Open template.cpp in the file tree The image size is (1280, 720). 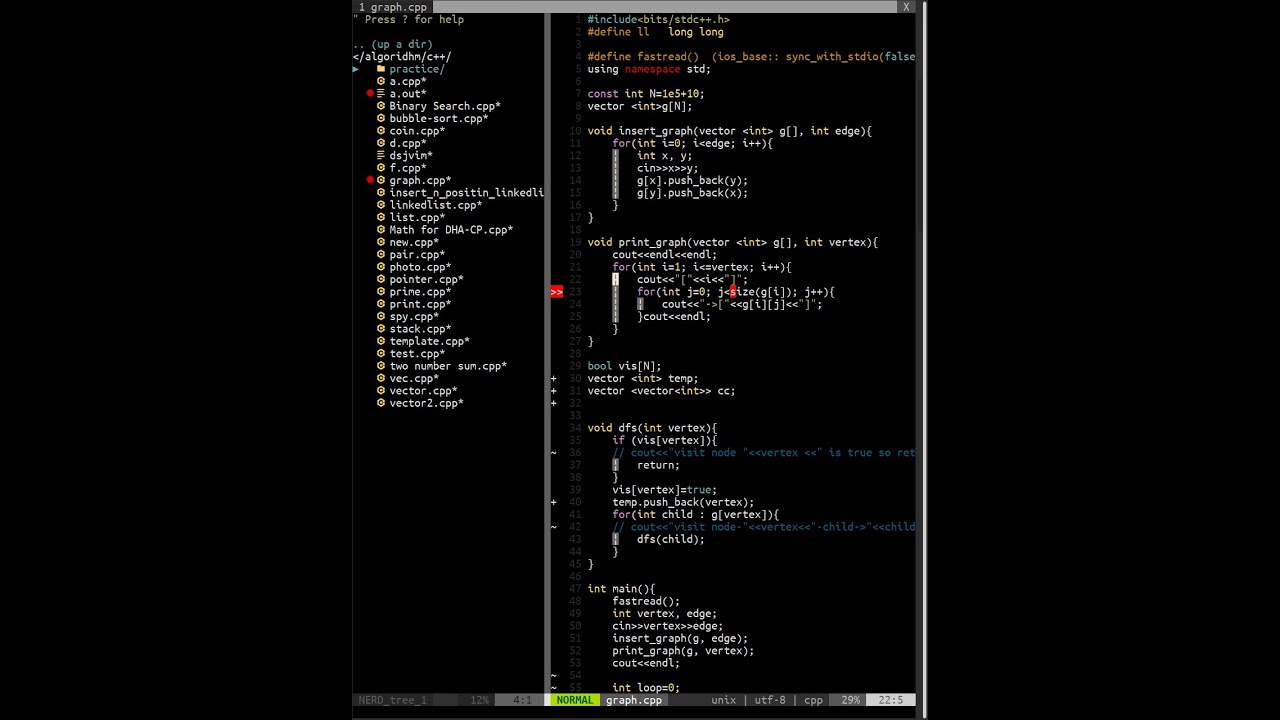(x=429, y=341)
